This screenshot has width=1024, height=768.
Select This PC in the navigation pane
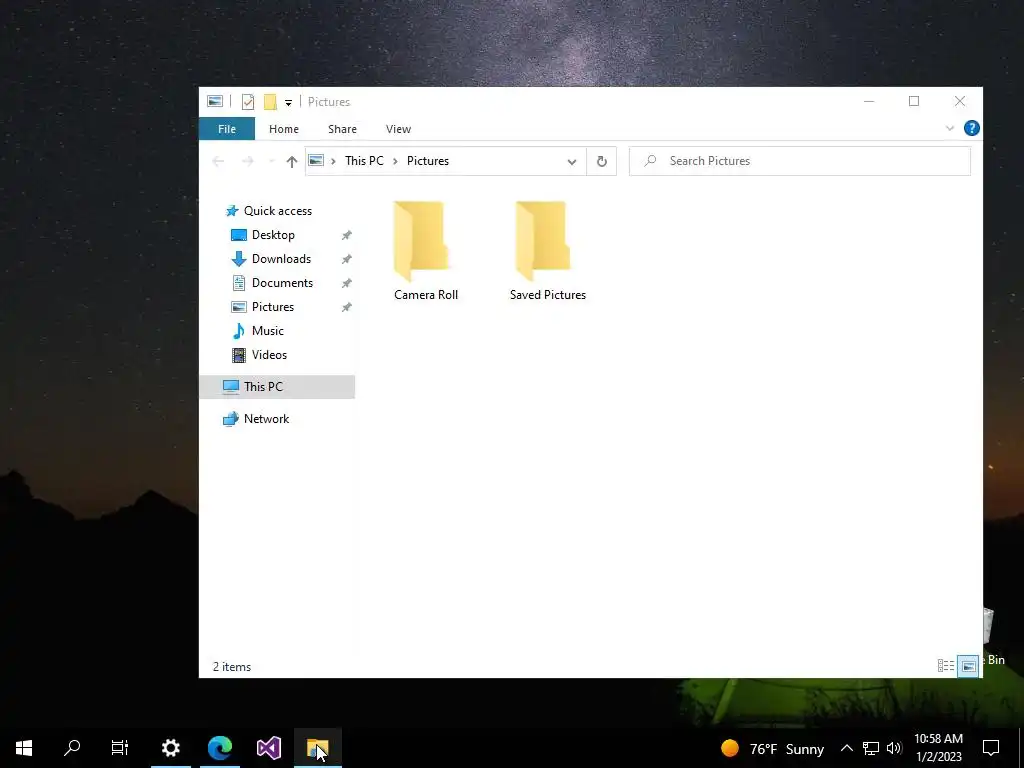[277, 387]
